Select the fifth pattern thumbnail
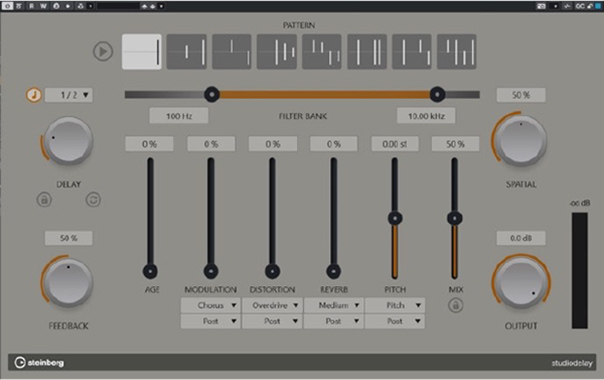This screenshot has width=604, height=380. tap(322, 52)
